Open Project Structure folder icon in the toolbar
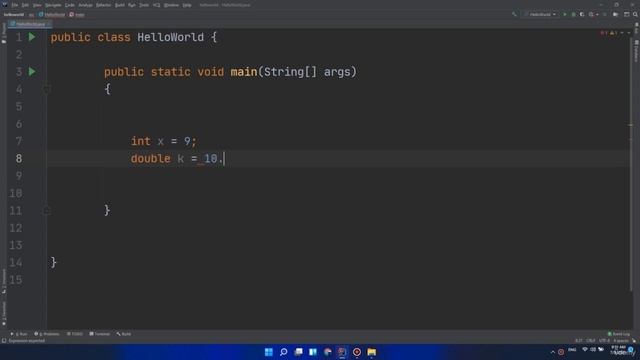 click(616, 14)
